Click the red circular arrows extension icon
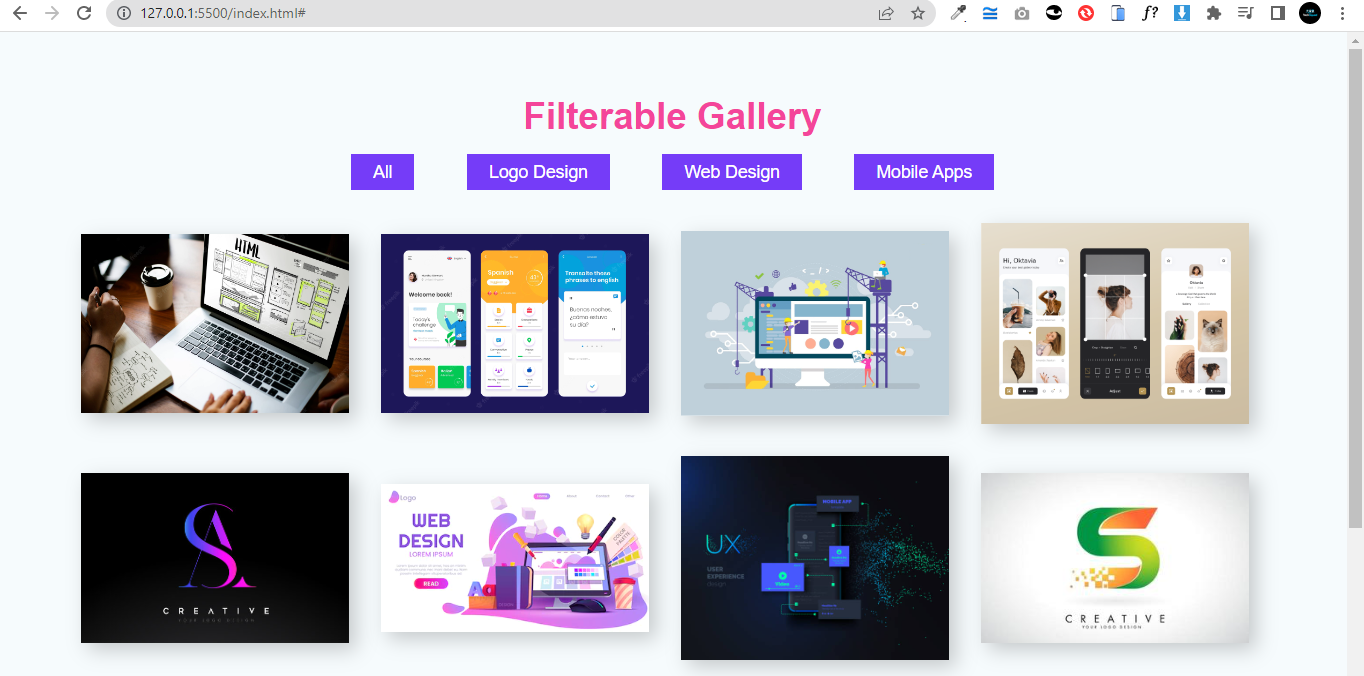The image size is (1364, 676). pos(1086,13)
